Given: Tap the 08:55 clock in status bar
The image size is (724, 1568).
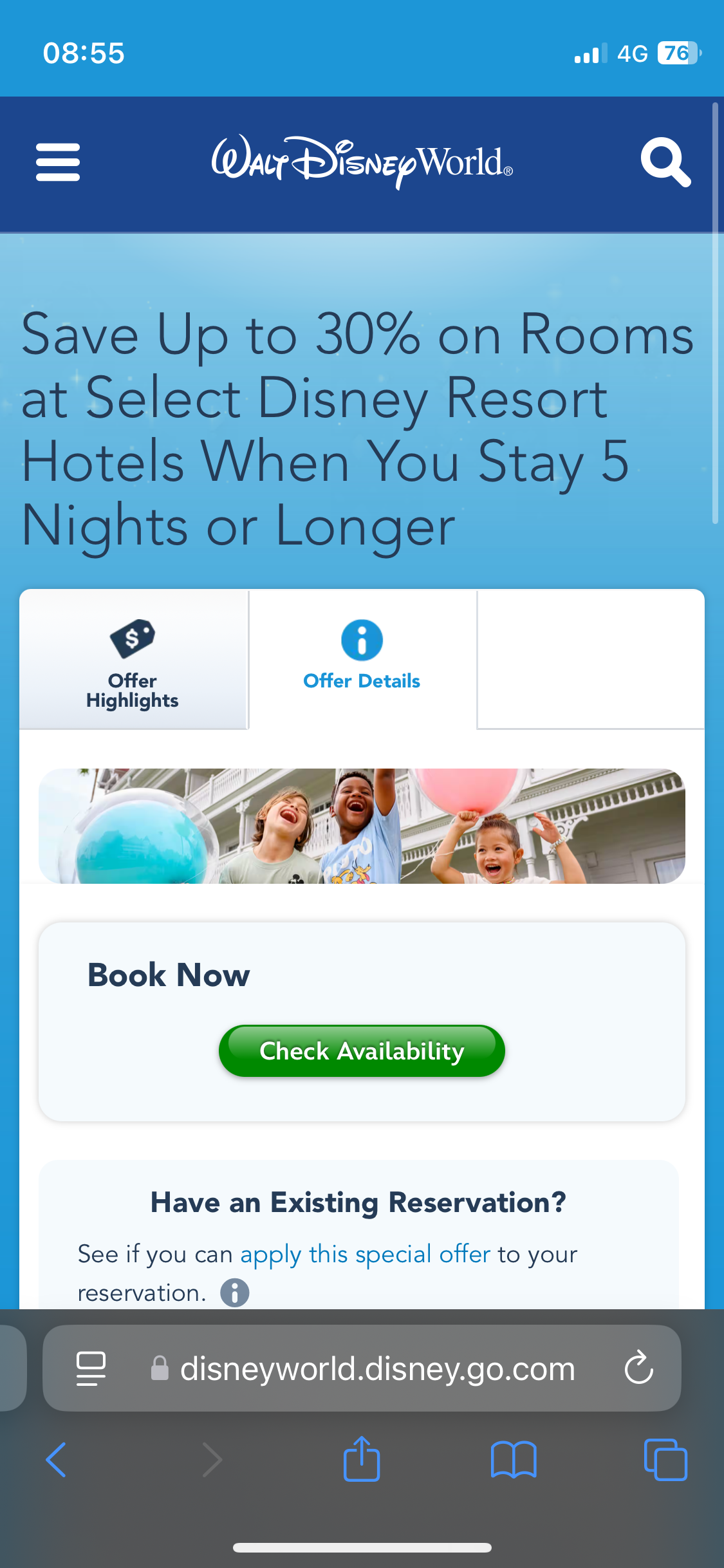Looking at the screenshot, I should pos(84,53).
